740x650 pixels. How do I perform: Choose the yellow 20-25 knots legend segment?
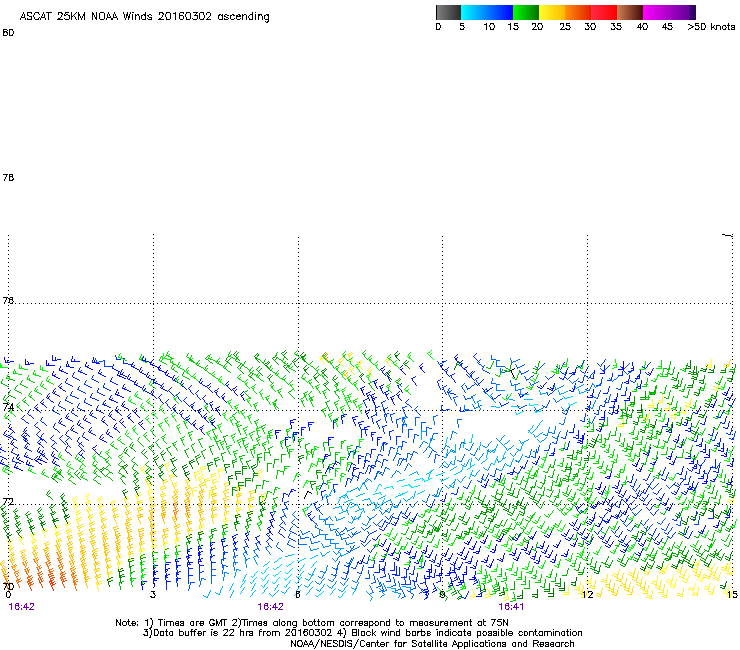coord(552,12)
